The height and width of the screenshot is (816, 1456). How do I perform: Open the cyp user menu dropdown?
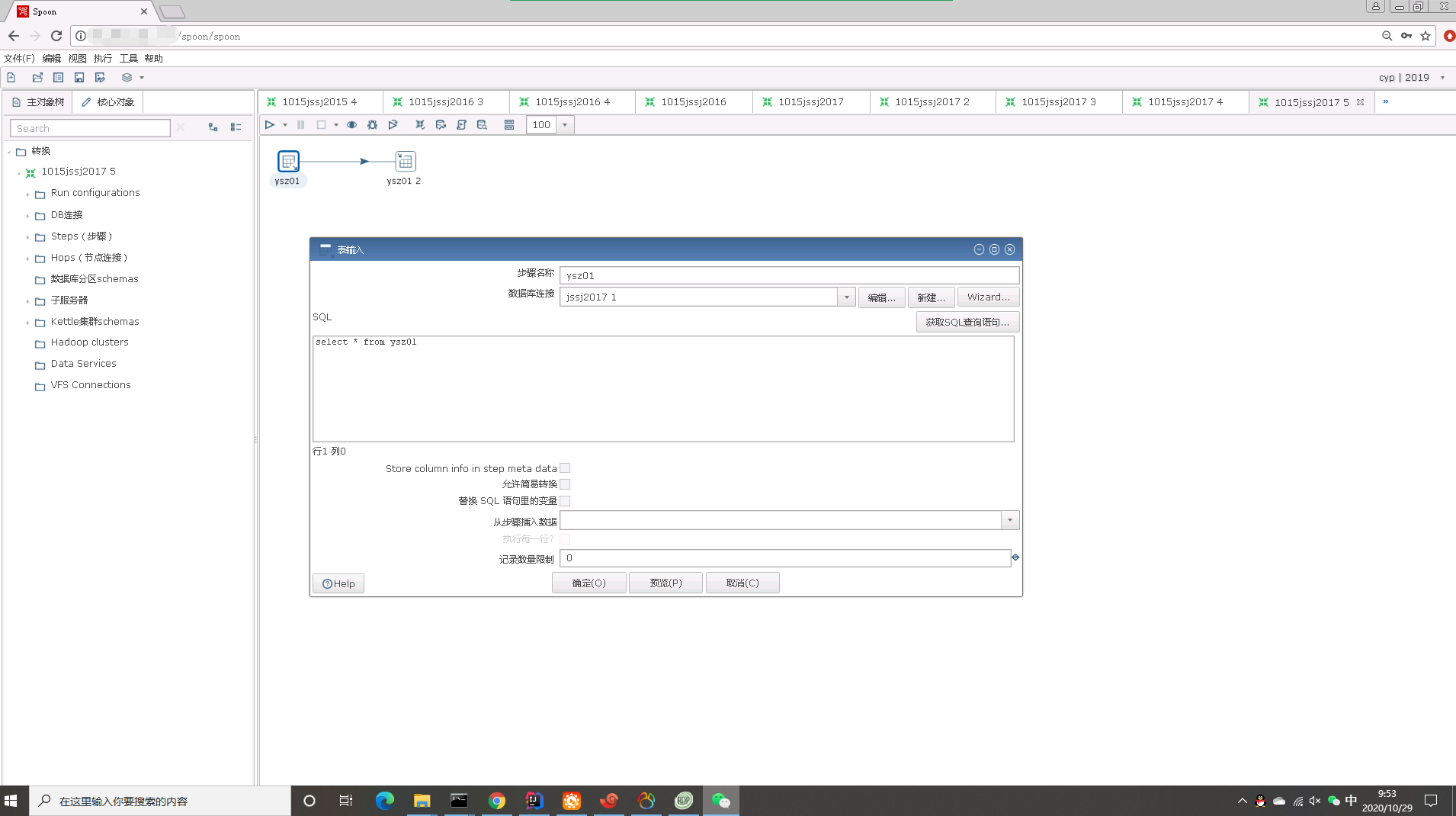point(1442,78)
